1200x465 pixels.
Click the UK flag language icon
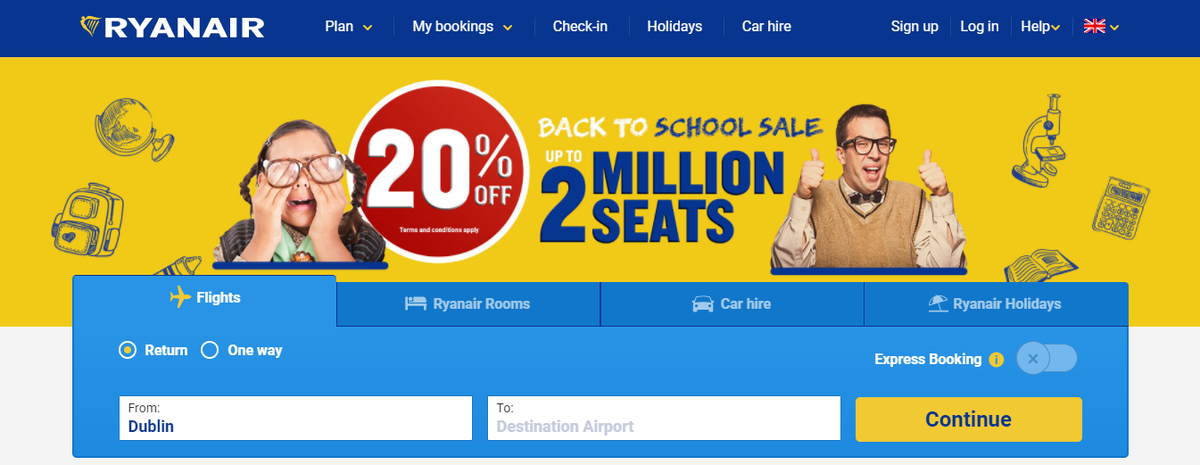(x=1094, y=27)
